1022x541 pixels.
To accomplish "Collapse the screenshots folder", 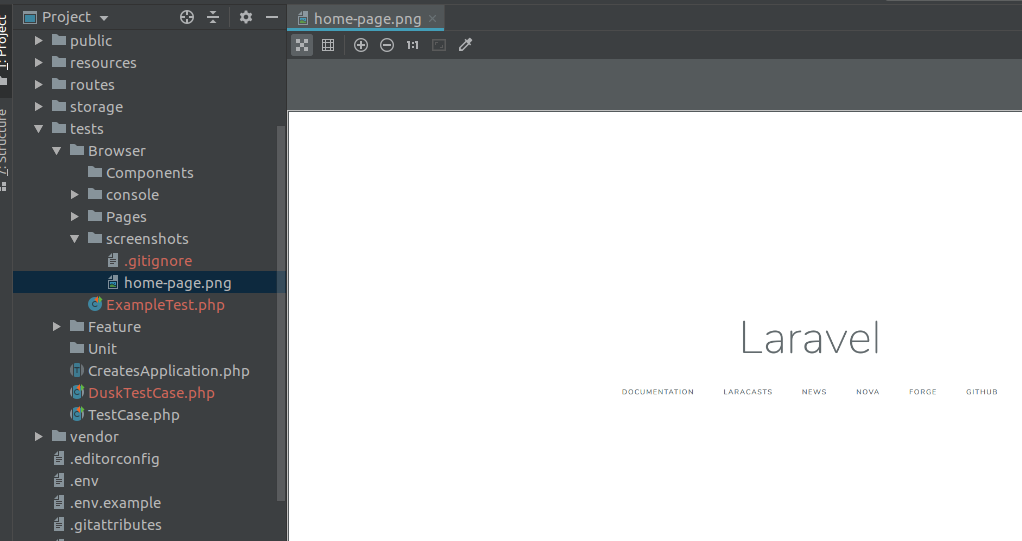I will click(x=75, y=239).
